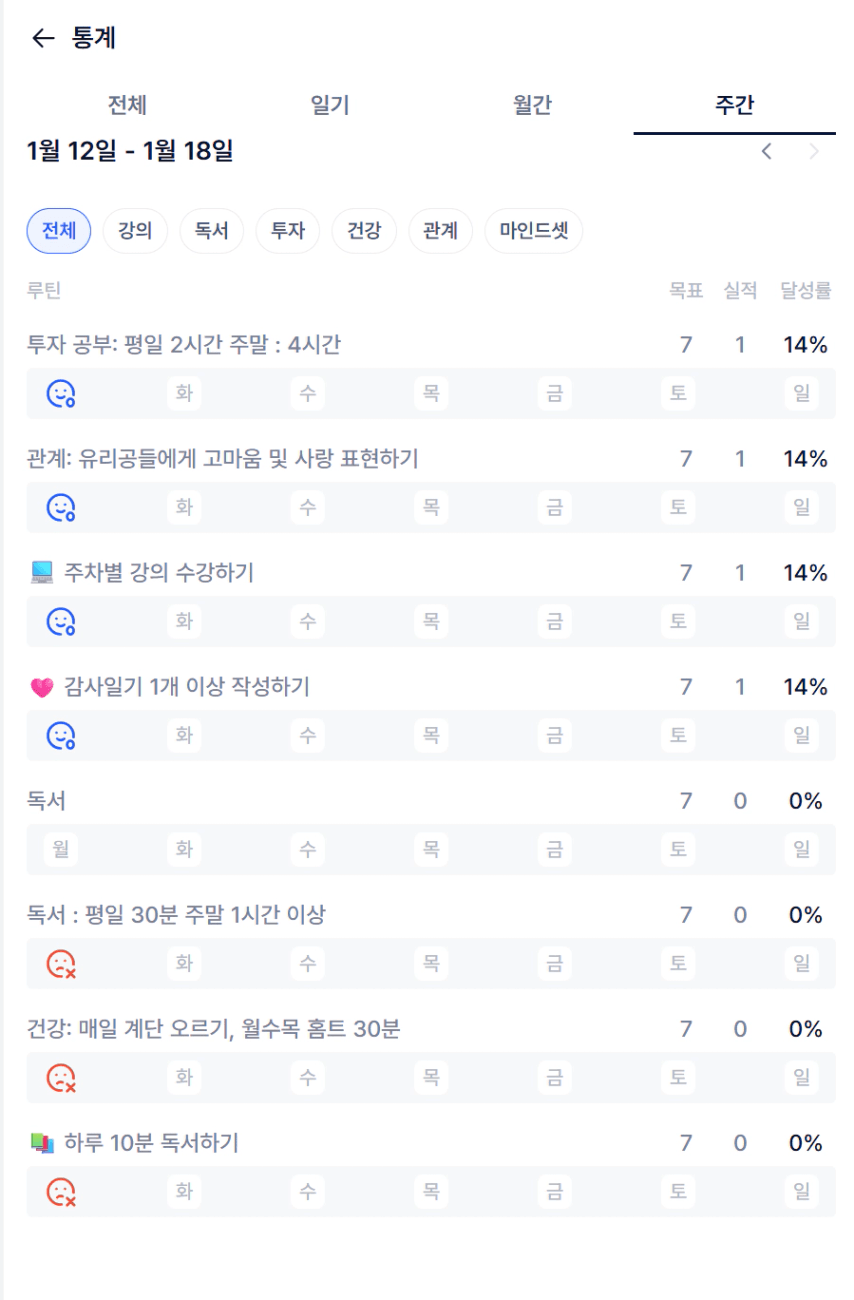
Task: Toggle 토 day for 투자 공부 routine
Action: coord(678,394)
